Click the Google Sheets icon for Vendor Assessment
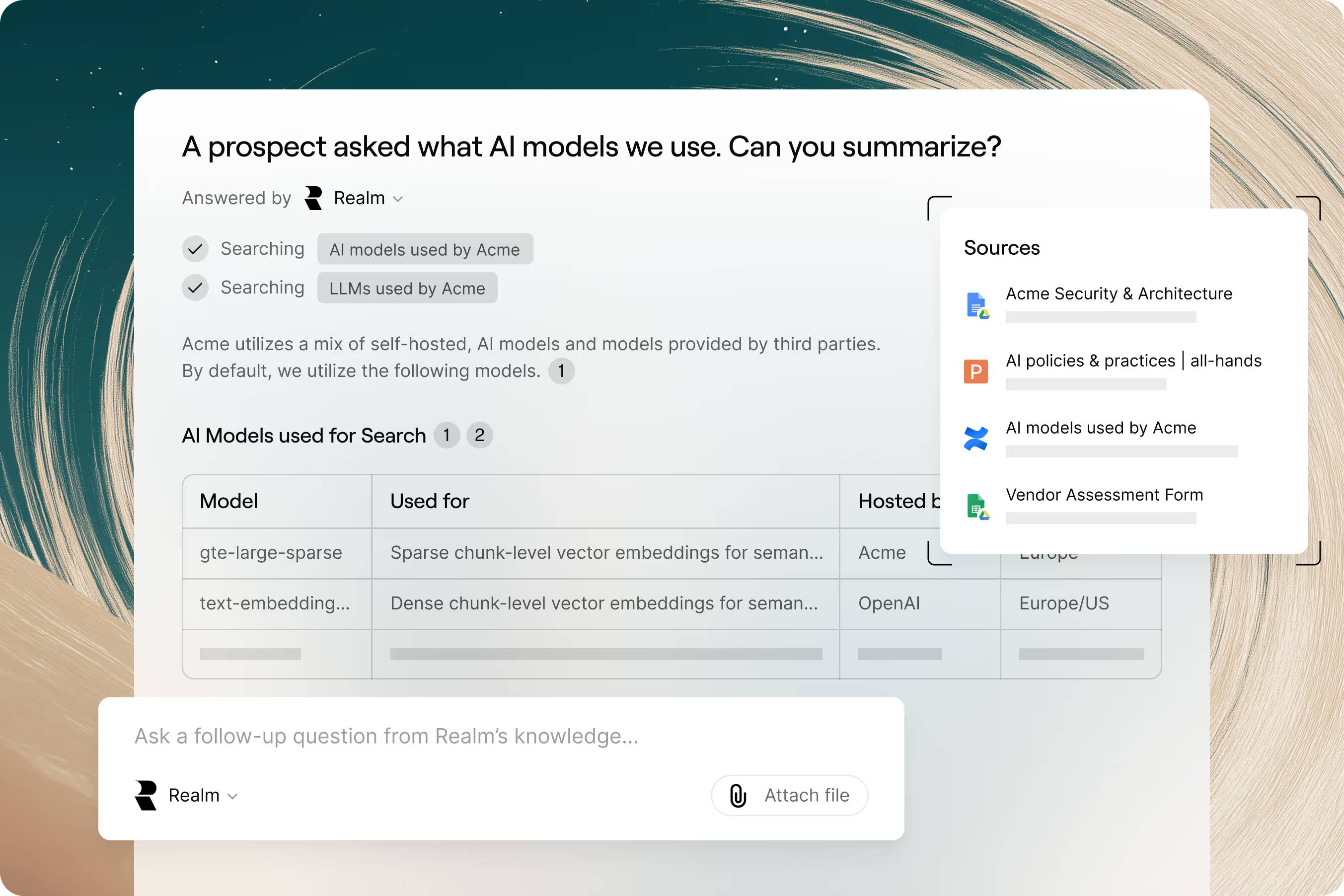 click(976, 506)
